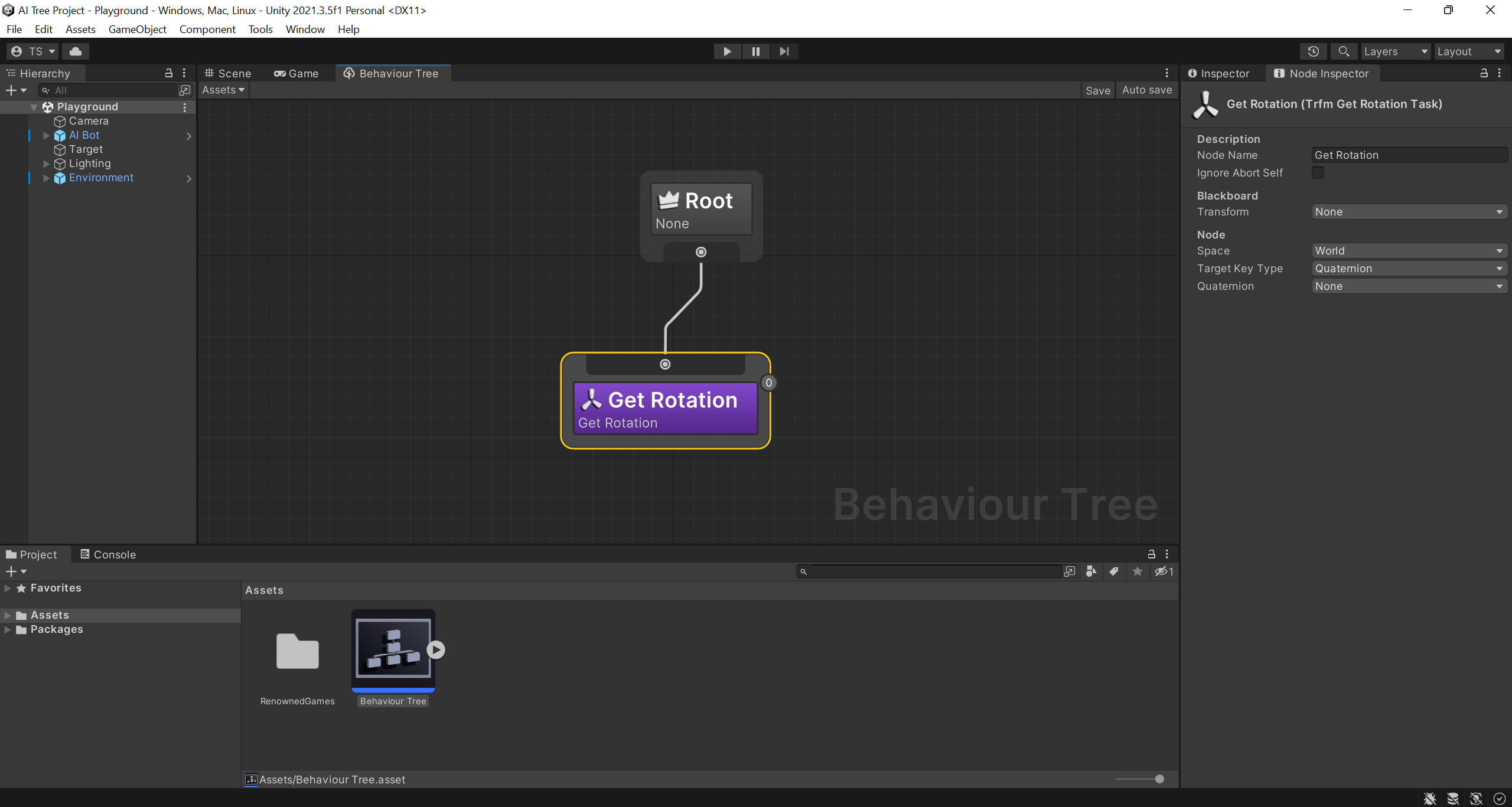Click the Save button in Behaviour Tree

click(1097, 90)
